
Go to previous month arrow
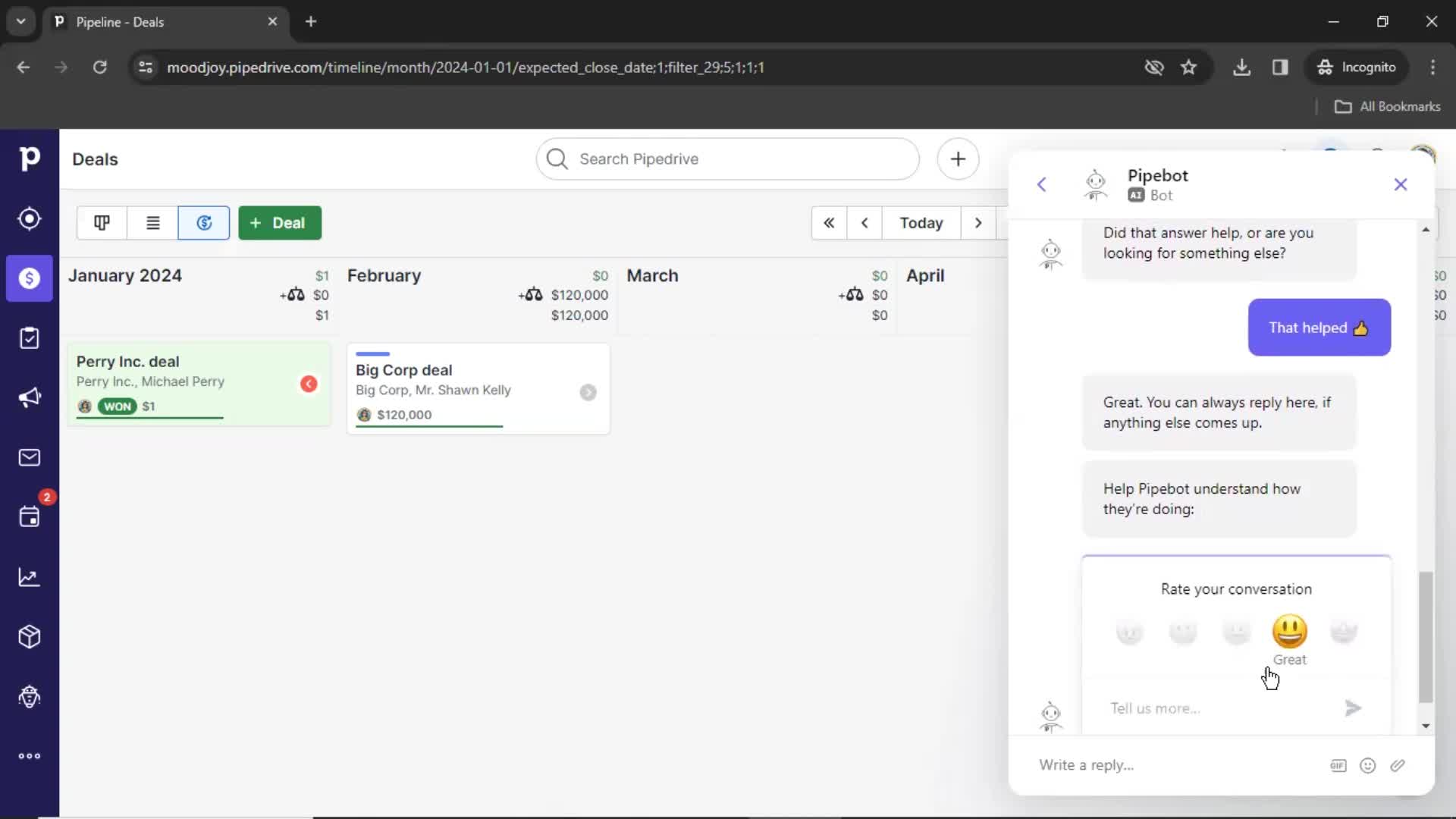coord(864,223)
